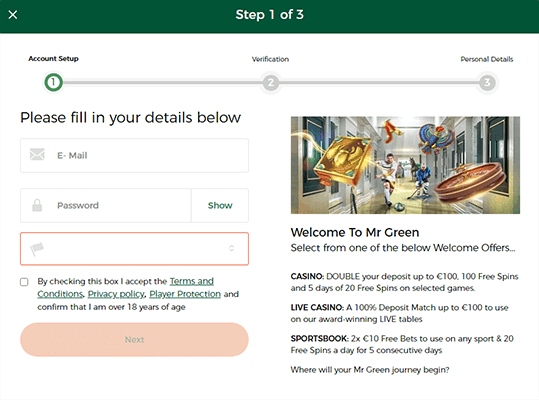The width and height of the screenshot is (539, 400).
Task: Select step 3 Personal Details circle
Action: 487,82
